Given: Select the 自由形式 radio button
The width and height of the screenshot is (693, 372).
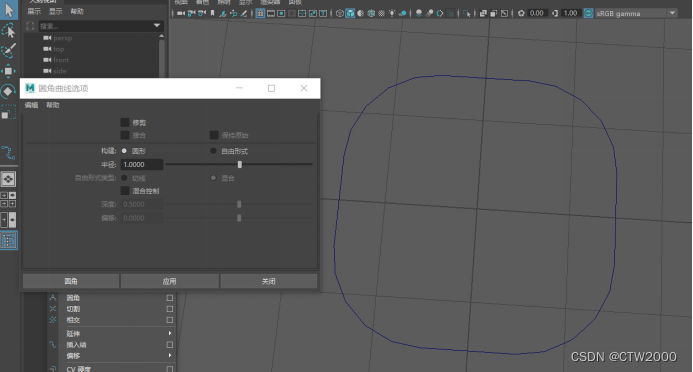Looking at the screenshot, I should 213,151.
